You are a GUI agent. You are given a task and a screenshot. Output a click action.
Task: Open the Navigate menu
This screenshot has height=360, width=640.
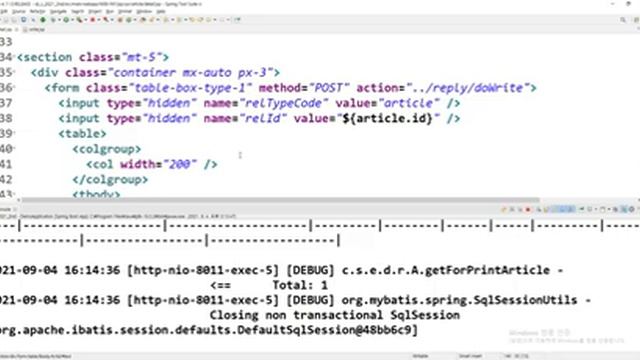(58, 11)
